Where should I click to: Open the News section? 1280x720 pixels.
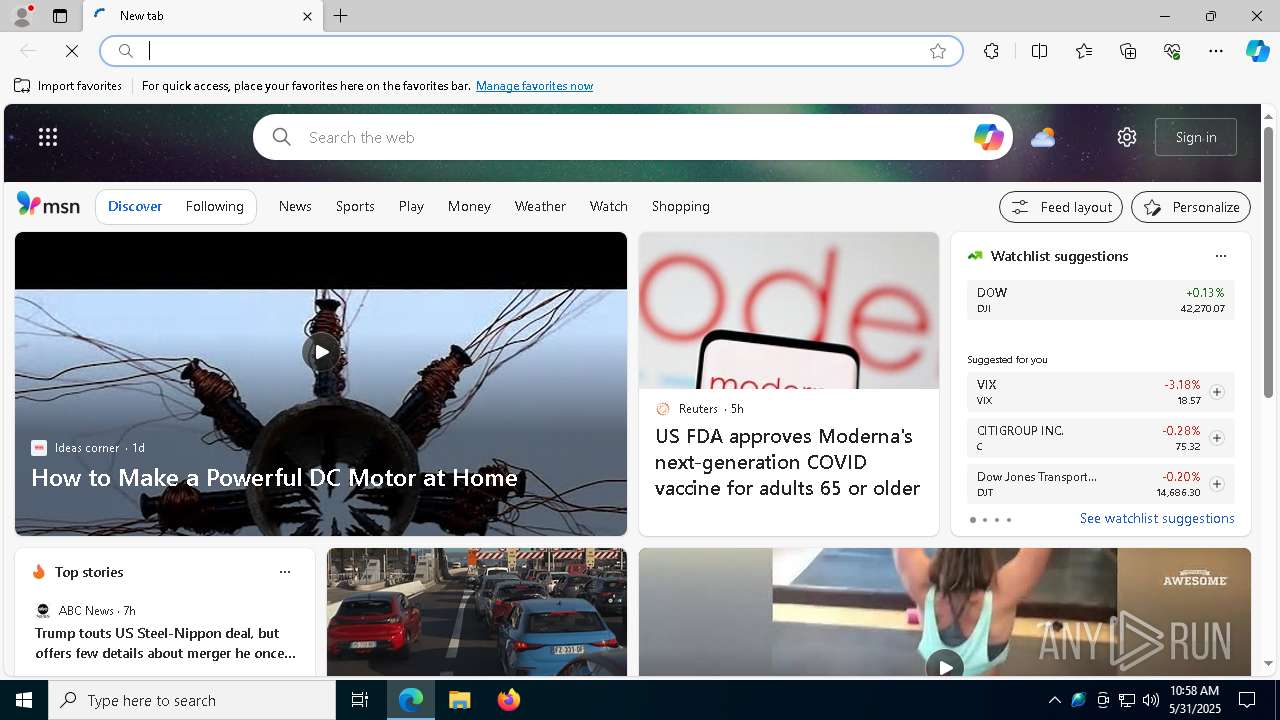295,206
